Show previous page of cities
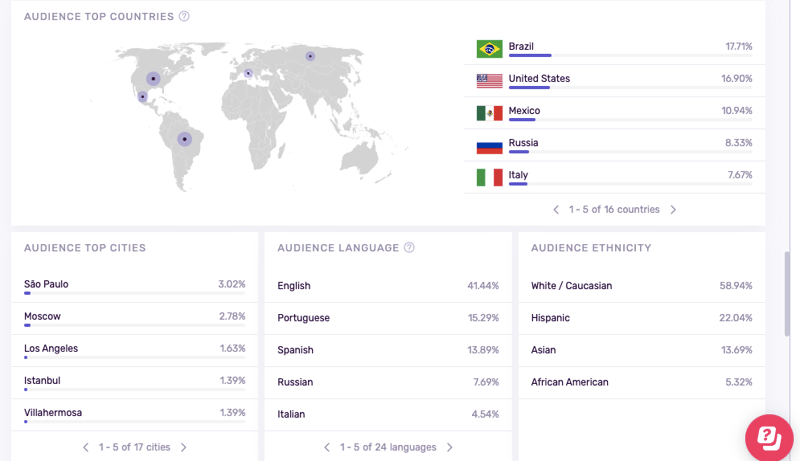Viewport: 800px width, 461px height. [86, 448]
